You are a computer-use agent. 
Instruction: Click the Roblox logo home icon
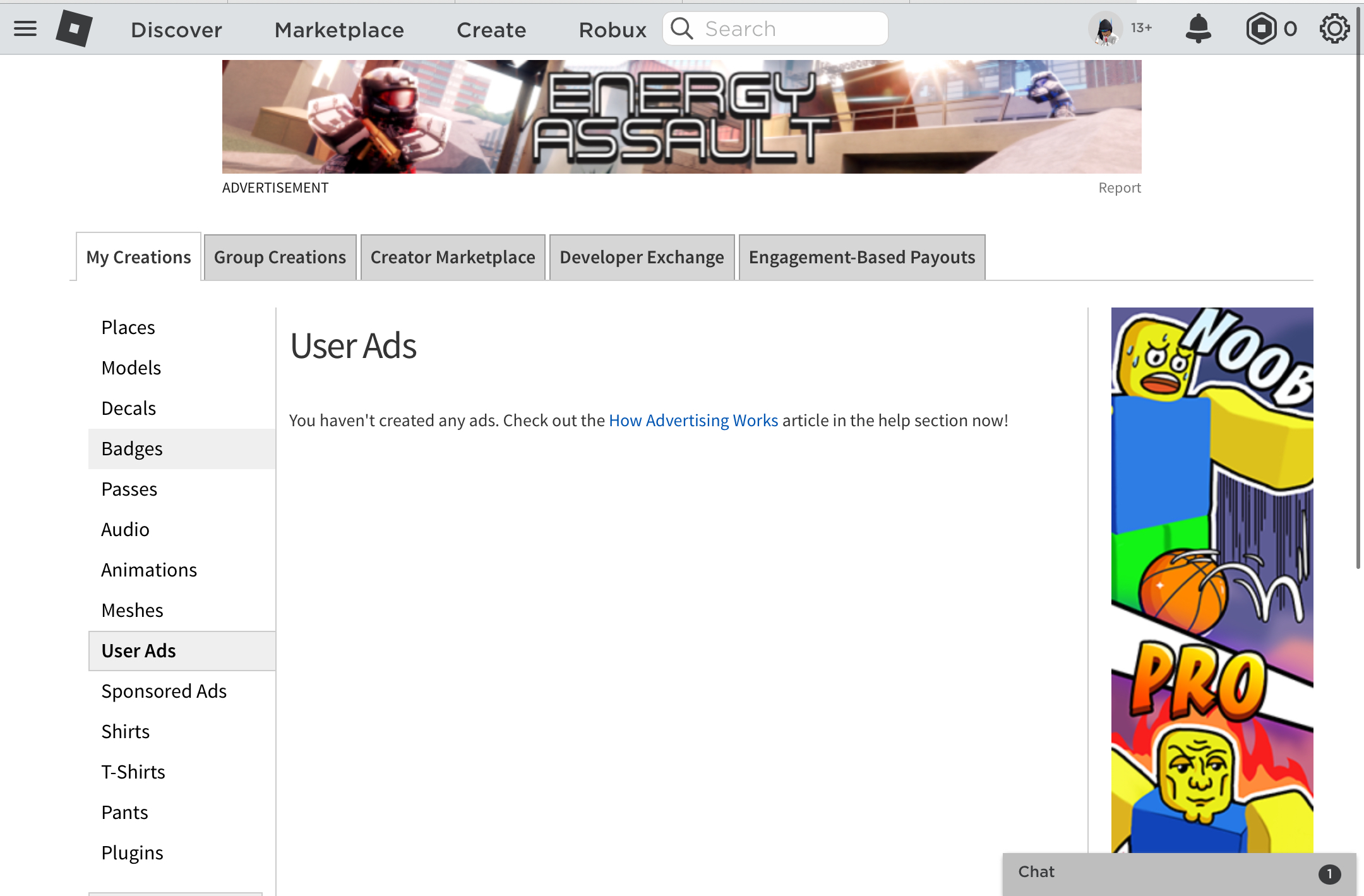pos(74,29)
